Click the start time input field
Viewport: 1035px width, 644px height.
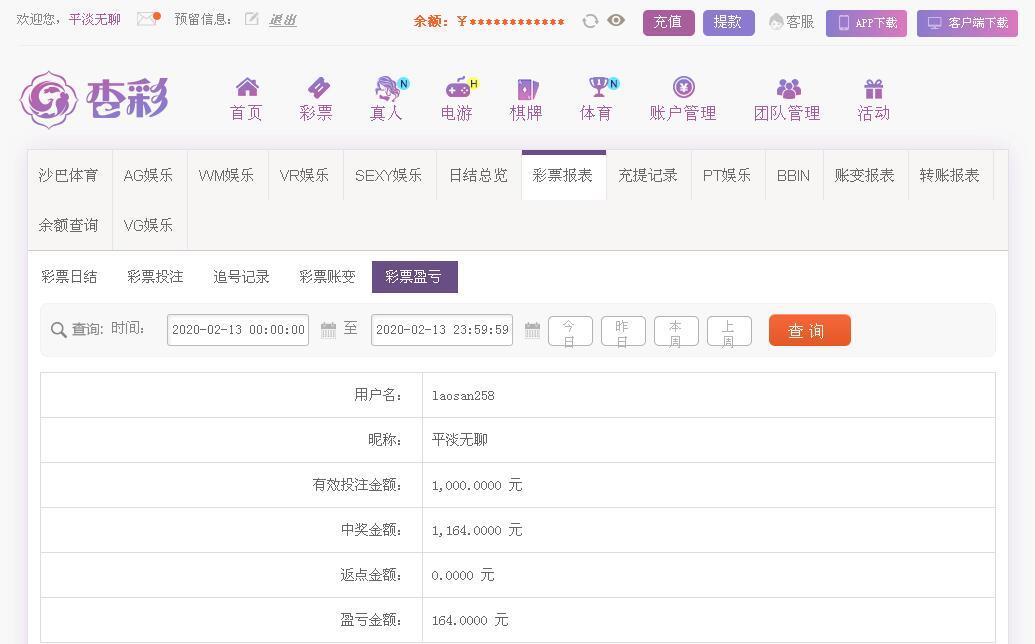point(238,330)
